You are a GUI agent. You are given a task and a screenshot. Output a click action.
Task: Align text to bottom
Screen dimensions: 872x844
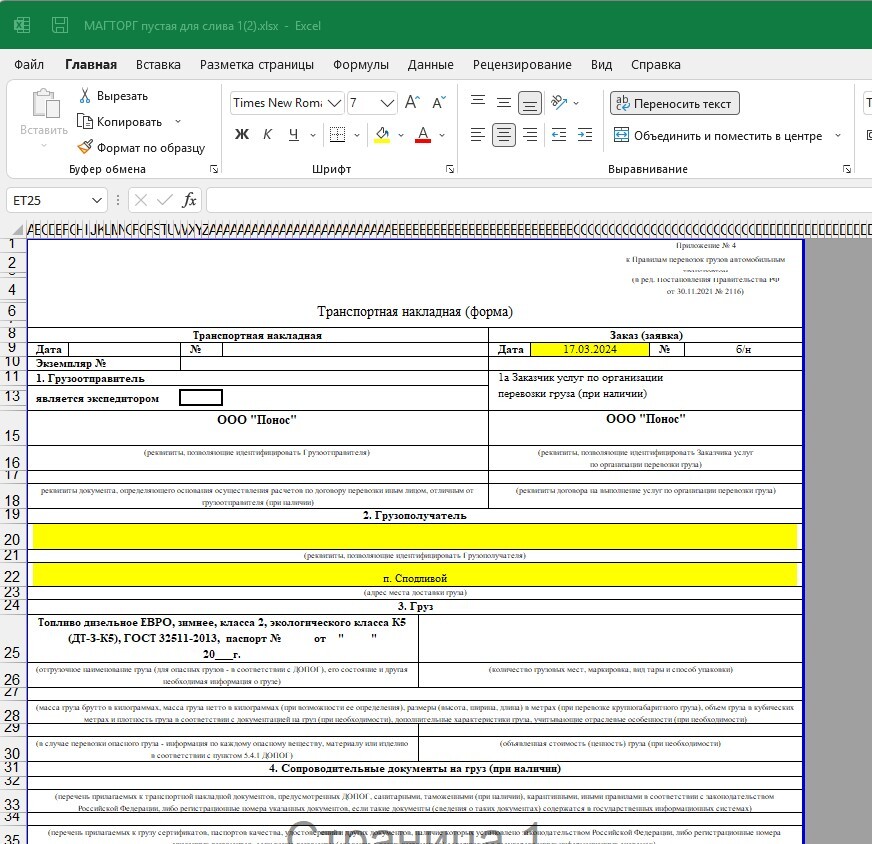tap(530, 103)
